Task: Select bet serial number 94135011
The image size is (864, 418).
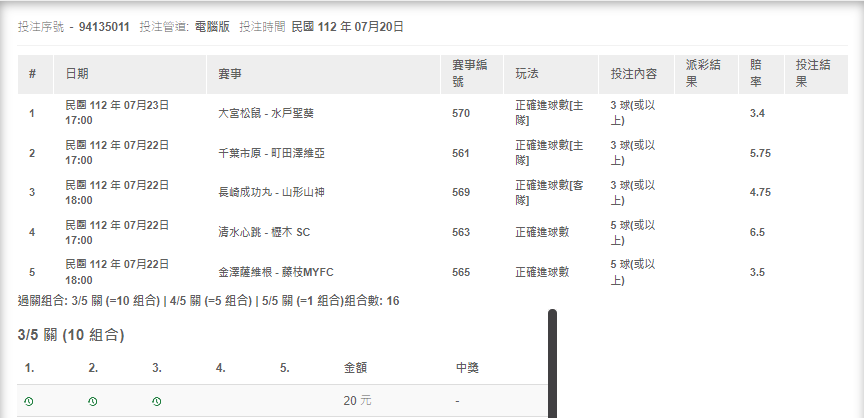Action: [x=104, y=26]
